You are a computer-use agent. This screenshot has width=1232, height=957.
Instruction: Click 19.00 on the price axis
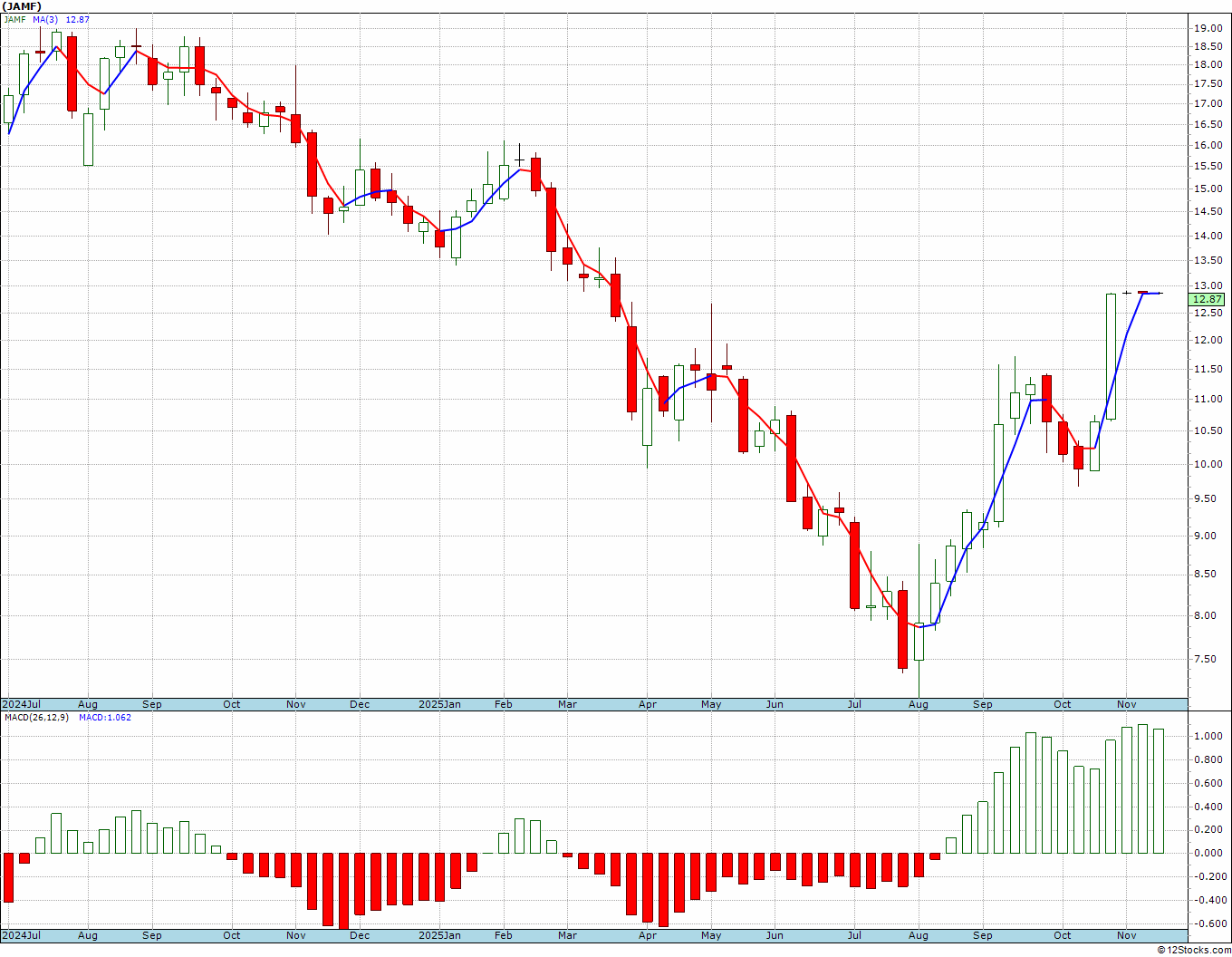(1207, 28)
